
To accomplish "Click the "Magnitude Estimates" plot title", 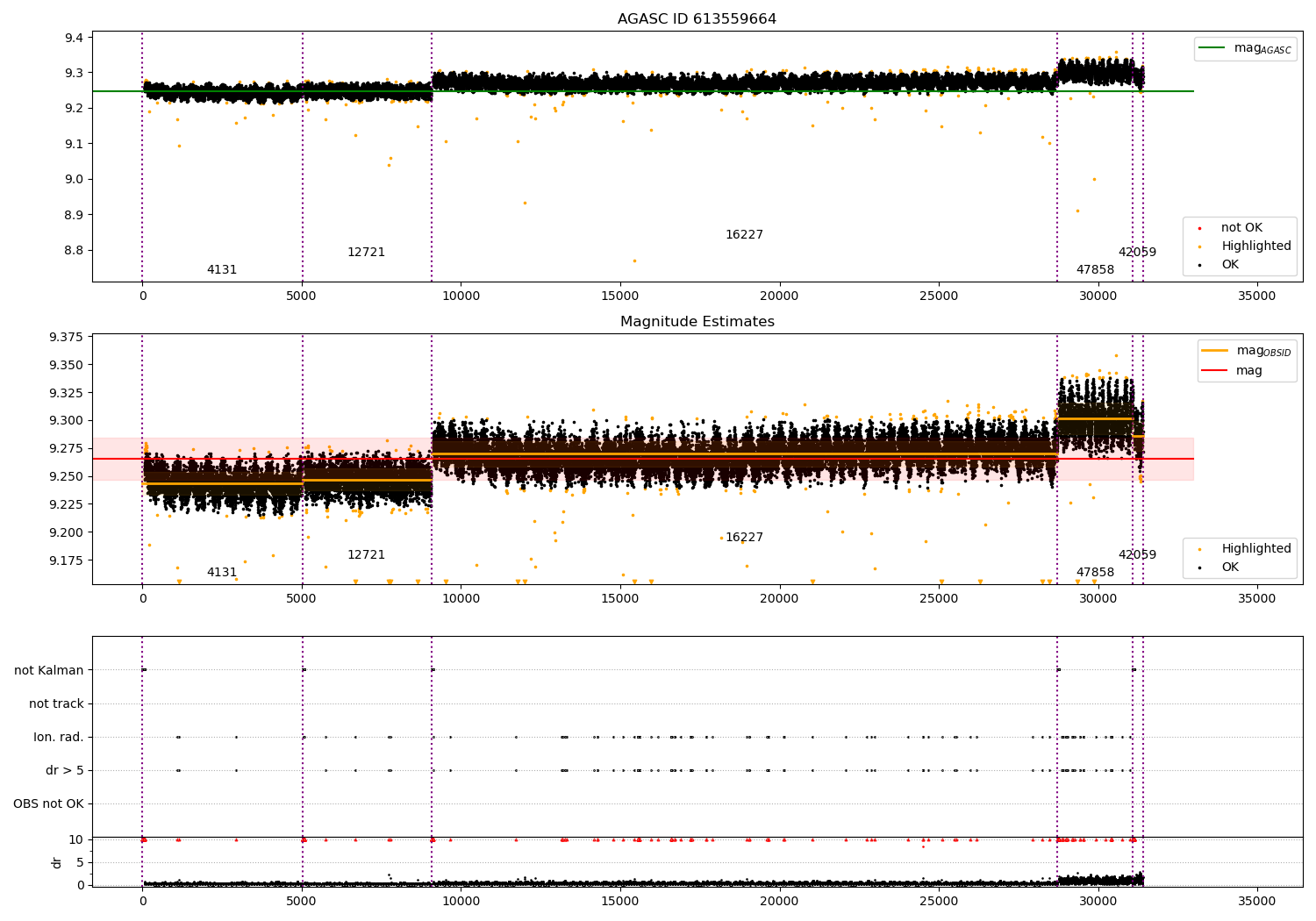I will [697, 322].
